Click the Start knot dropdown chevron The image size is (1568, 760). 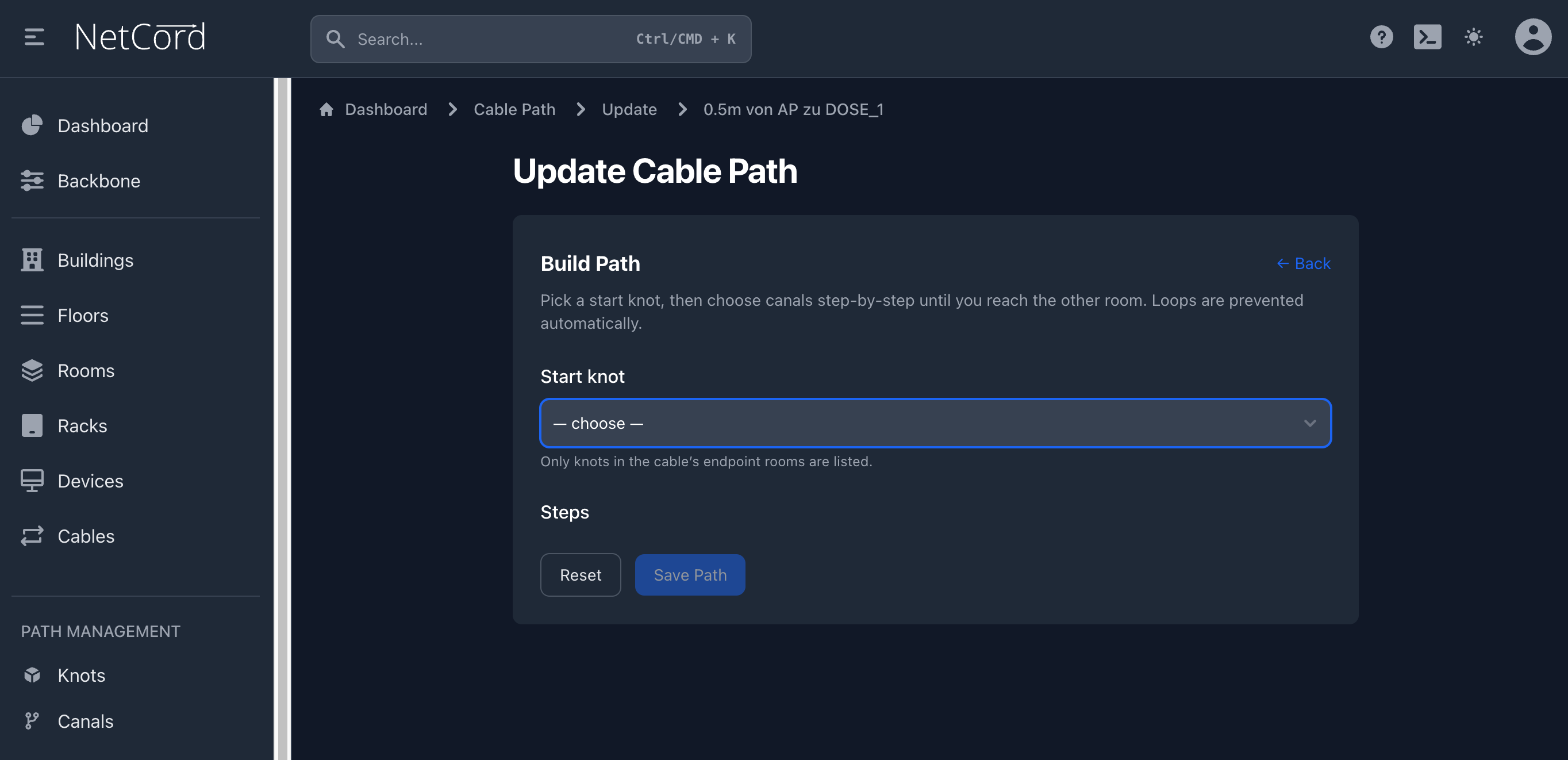1309,423
